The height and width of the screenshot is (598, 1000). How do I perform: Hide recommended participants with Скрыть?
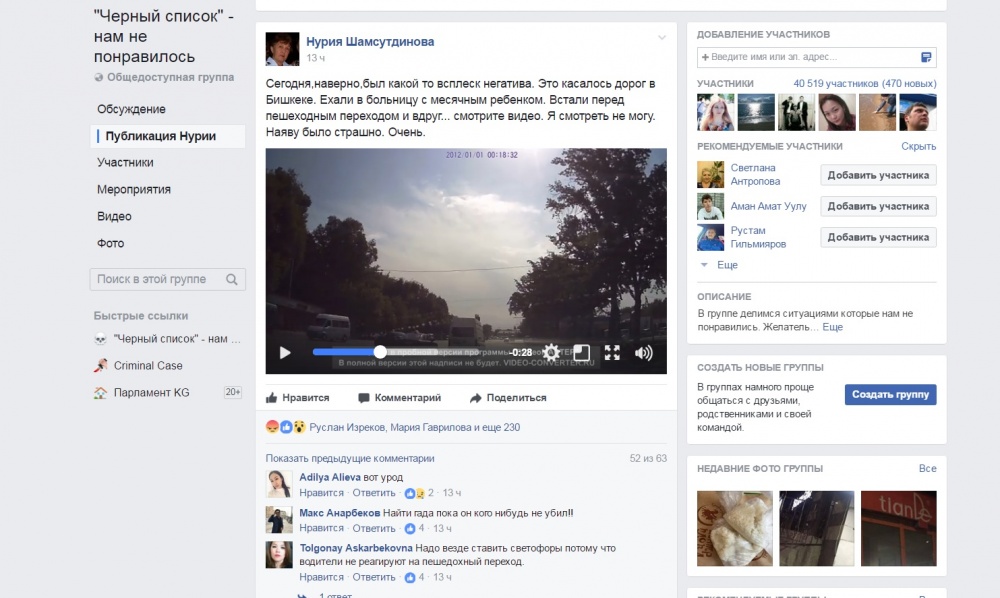pyautogui.click(x=918, y=147)
